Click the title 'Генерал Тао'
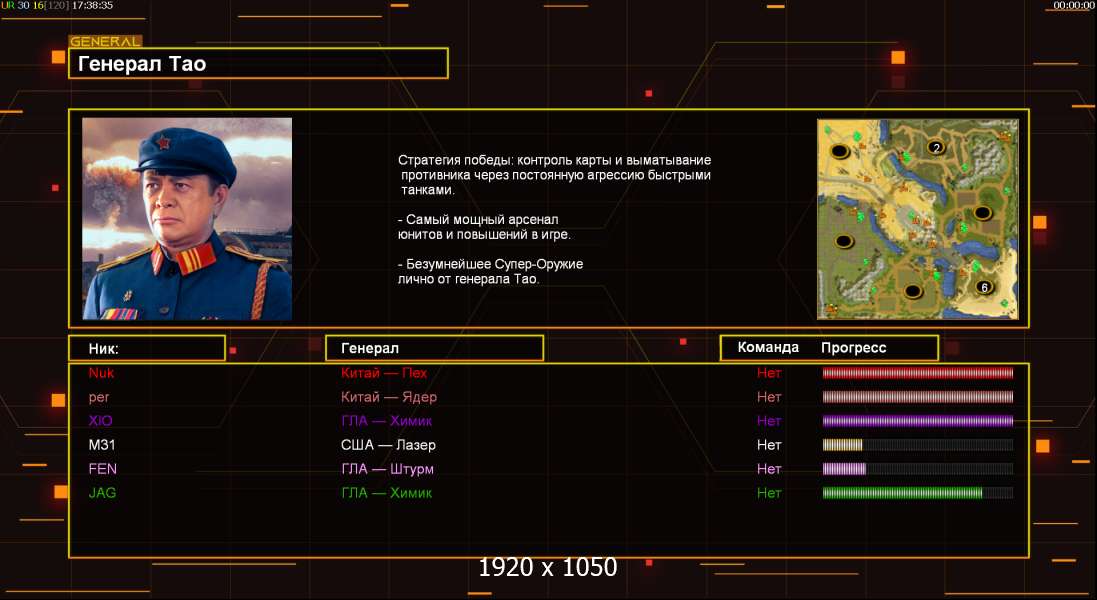 [x=142, y=64]
